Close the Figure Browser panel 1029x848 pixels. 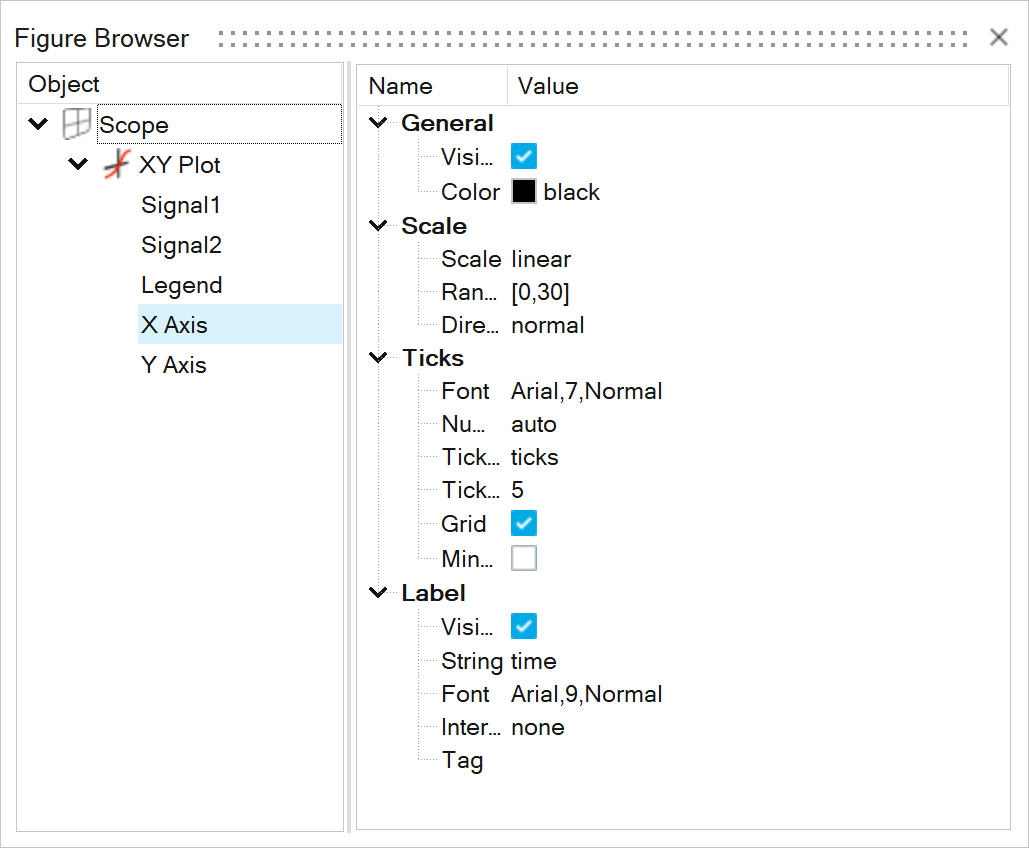pos(998,38)
